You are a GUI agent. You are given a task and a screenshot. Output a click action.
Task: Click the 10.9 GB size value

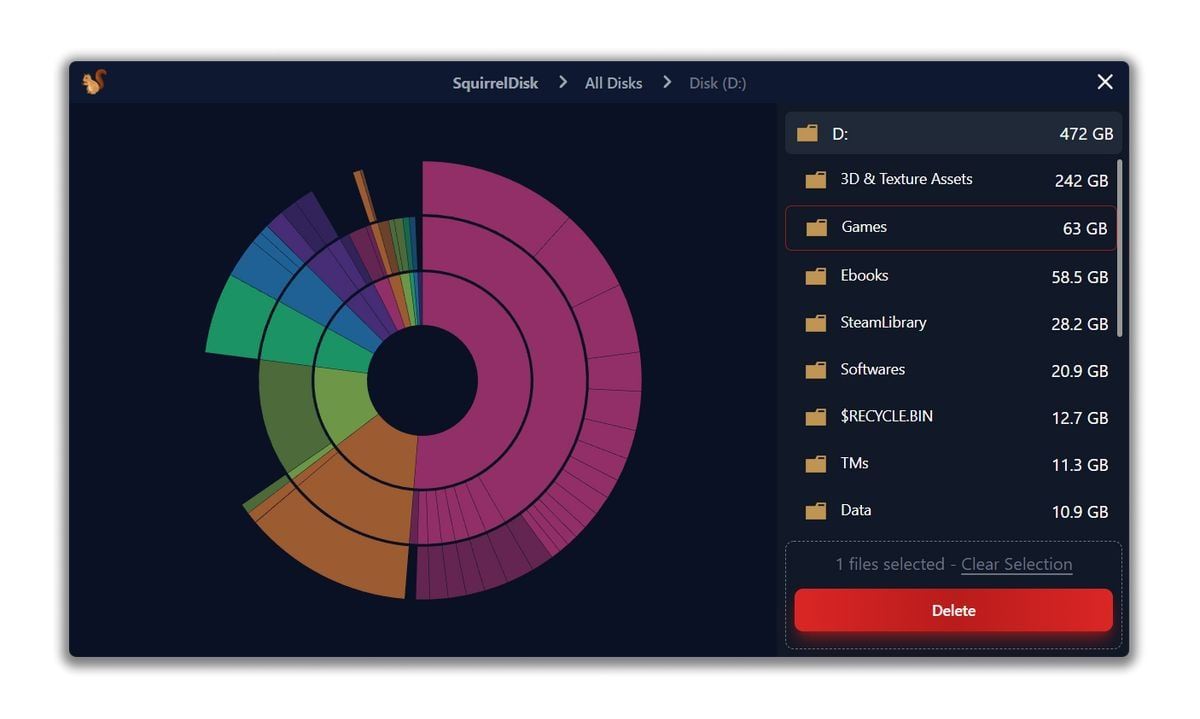[x=1080, y=512]
